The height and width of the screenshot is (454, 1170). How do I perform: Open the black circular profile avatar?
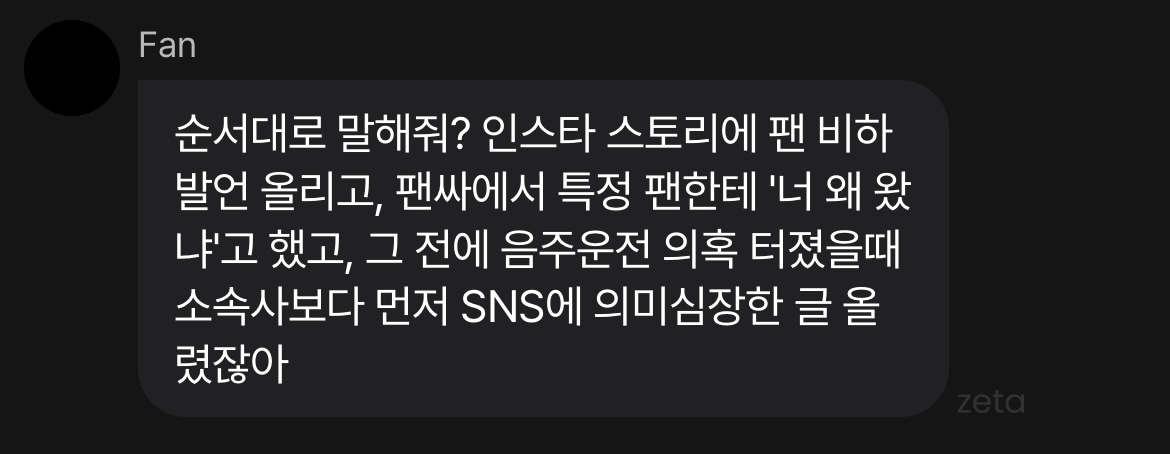(x=72, y=68)
